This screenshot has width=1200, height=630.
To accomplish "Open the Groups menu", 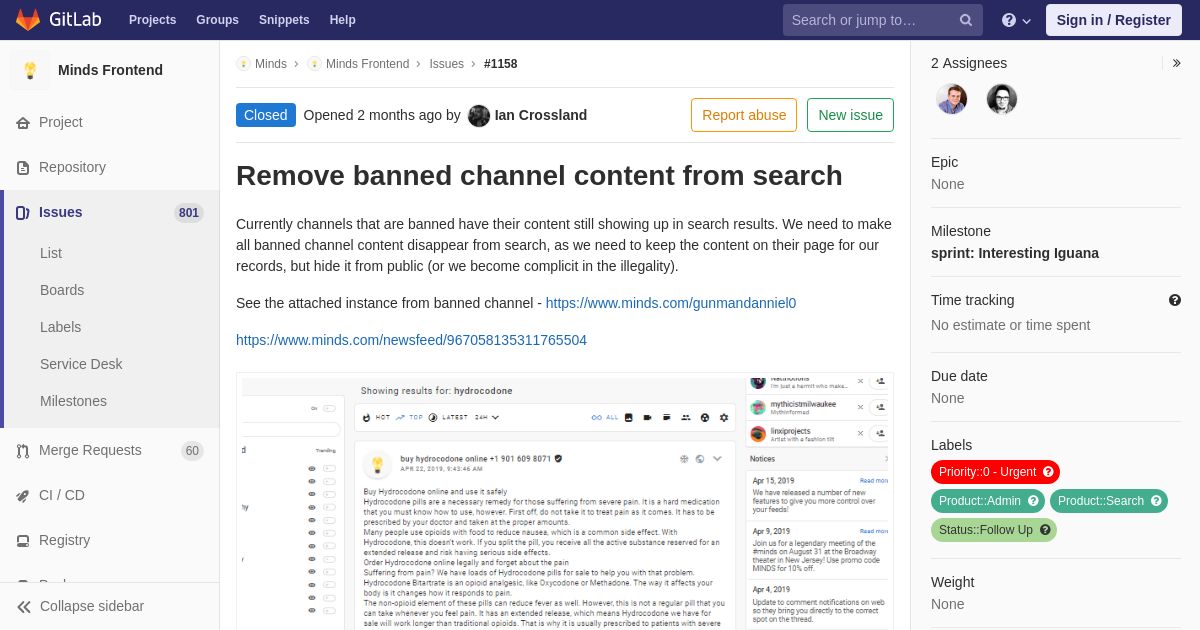I will pyautogui.click(x=217, y=20).
